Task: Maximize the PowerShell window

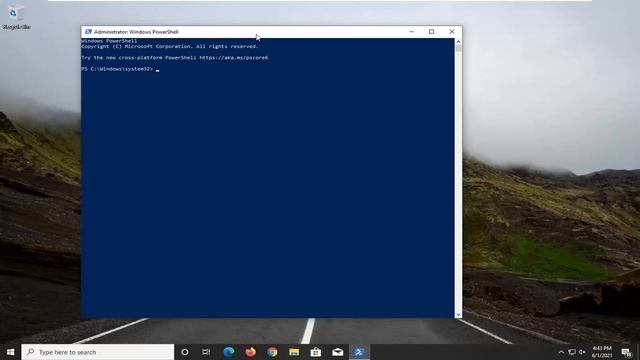Action: click(431, 32)
